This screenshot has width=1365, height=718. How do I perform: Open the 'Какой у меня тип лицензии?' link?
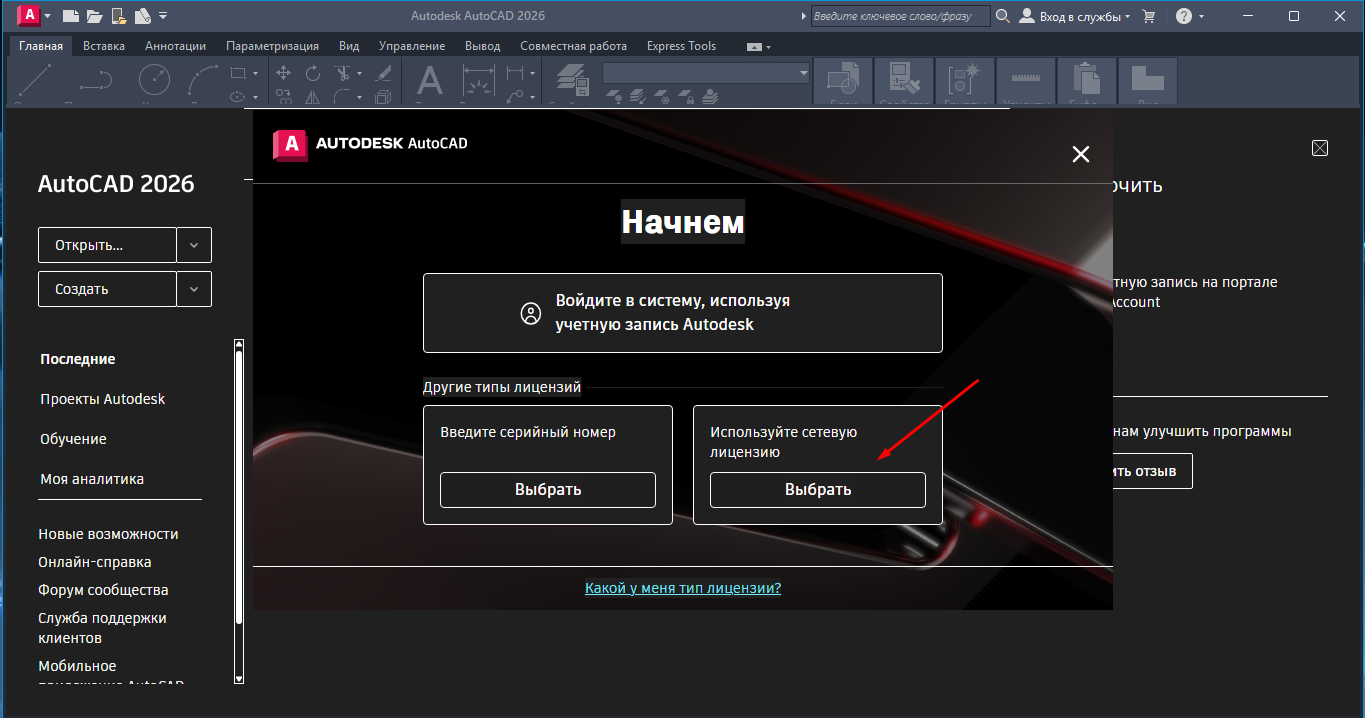point(682,588)
